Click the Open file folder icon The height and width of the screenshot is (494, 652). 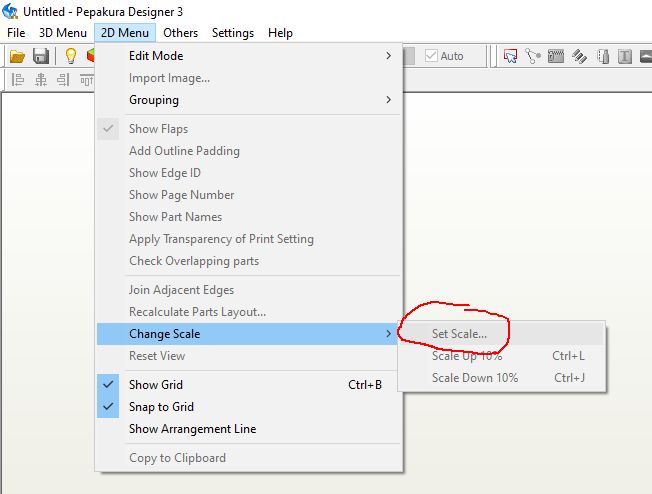click(x=17, y=56)
